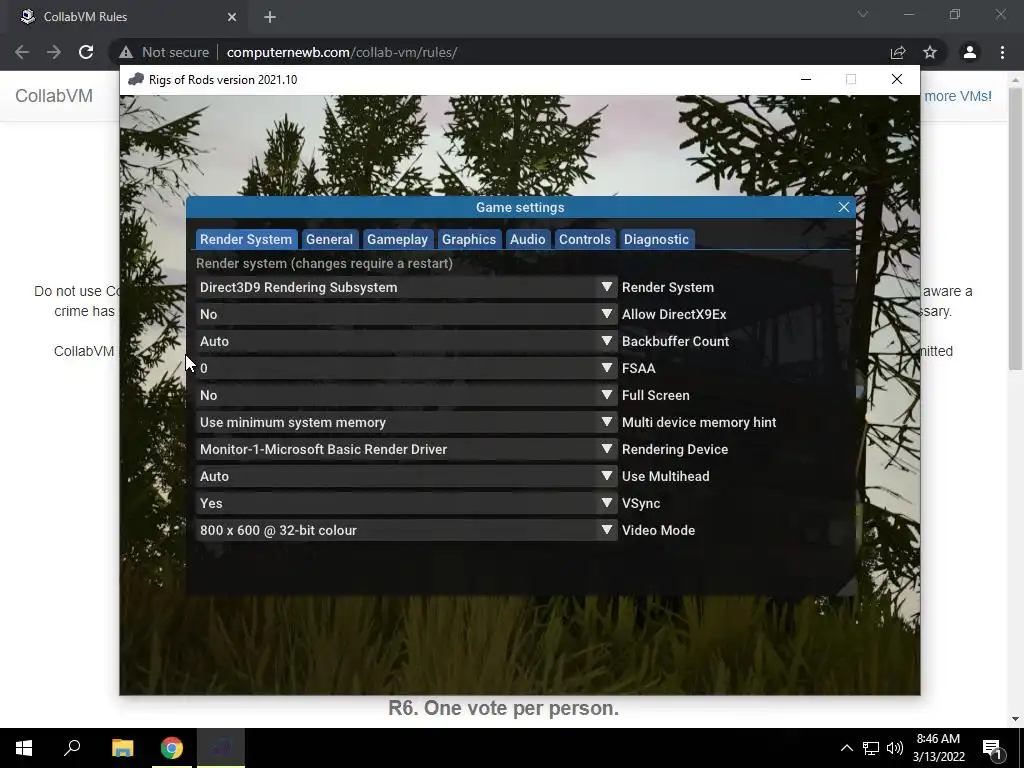1024x768 pixels.
Task: Click the Chrome taskbar icon
Action: coord(172,748)
